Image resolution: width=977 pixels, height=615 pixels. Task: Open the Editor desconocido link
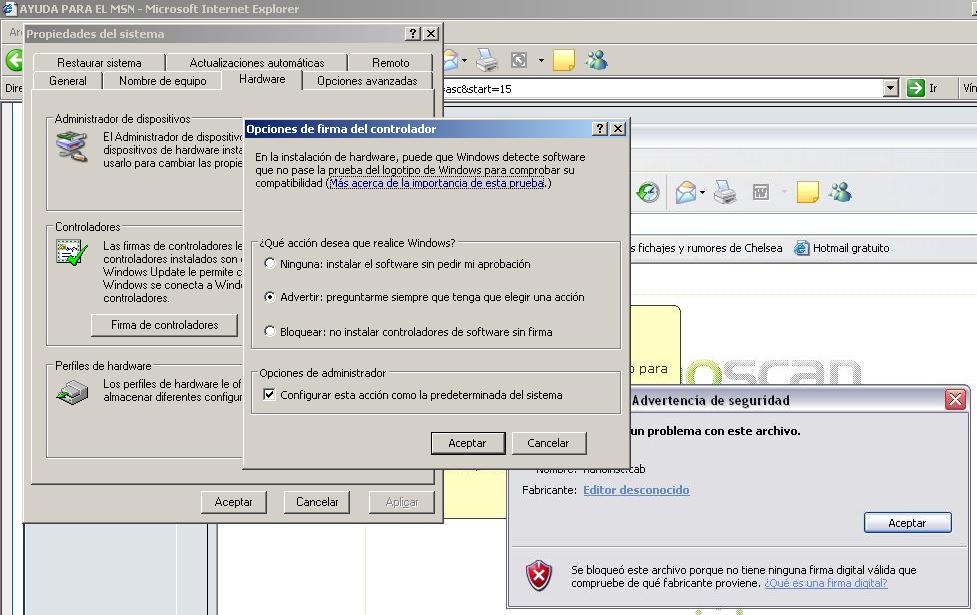[636, 490]
